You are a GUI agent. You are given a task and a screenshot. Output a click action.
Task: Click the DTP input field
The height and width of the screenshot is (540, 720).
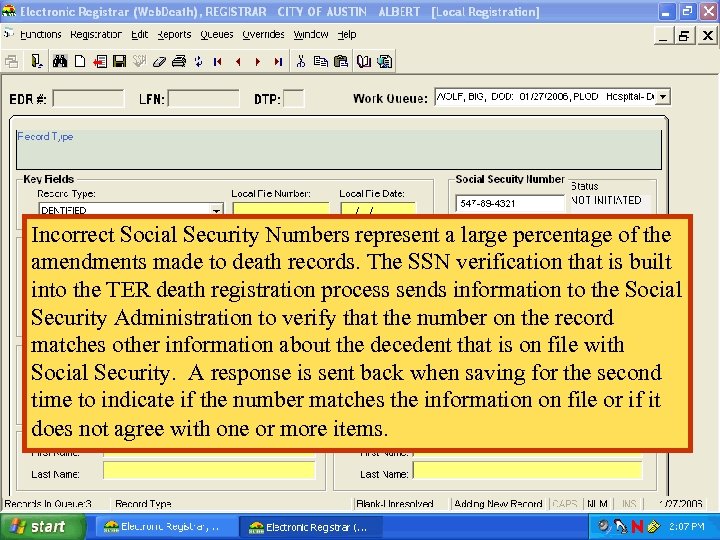click(293, 98)
